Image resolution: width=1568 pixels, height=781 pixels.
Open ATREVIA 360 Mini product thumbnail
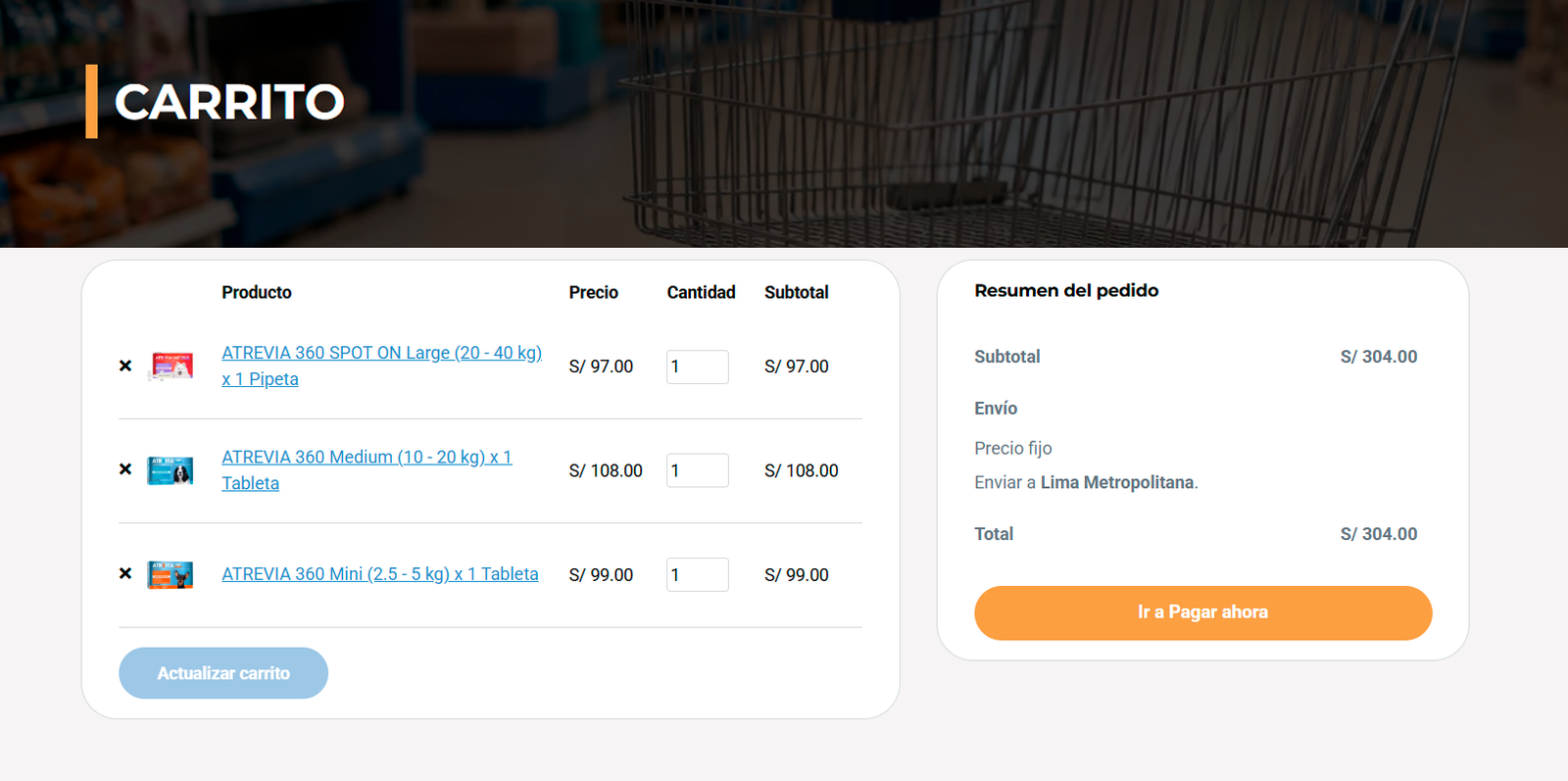[171, 574]
